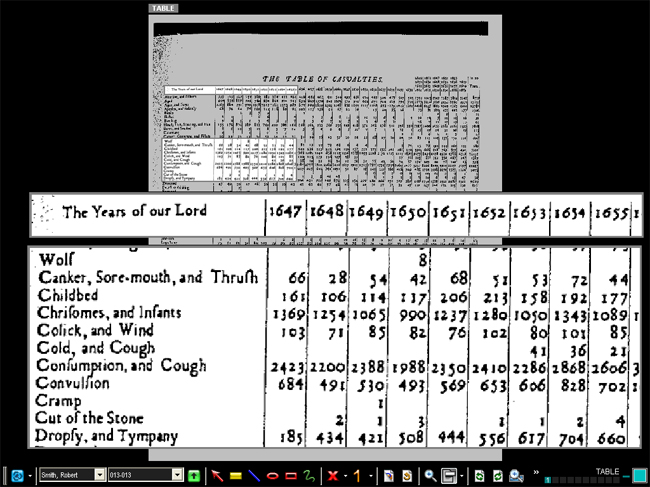Select the red ellipse annotation tool
The height and width of the screenshot is (487, 650).
(272, 476)
